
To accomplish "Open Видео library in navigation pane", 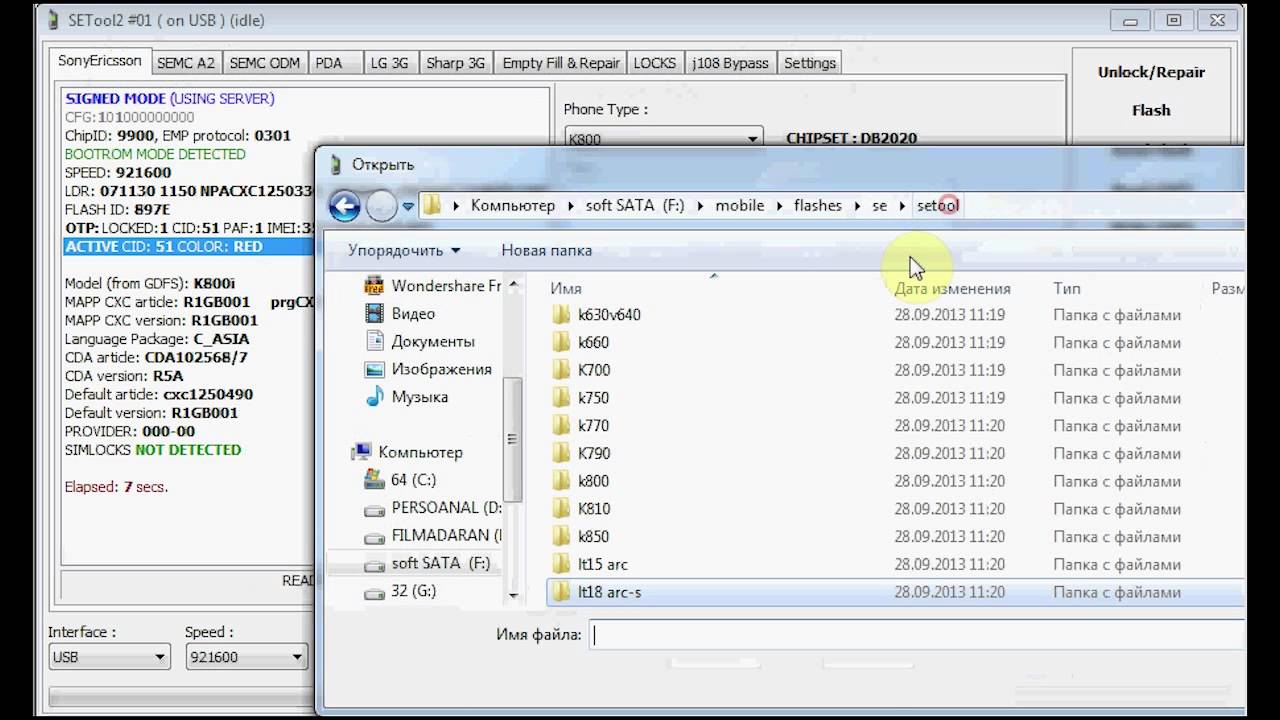I will pos(401,314).
